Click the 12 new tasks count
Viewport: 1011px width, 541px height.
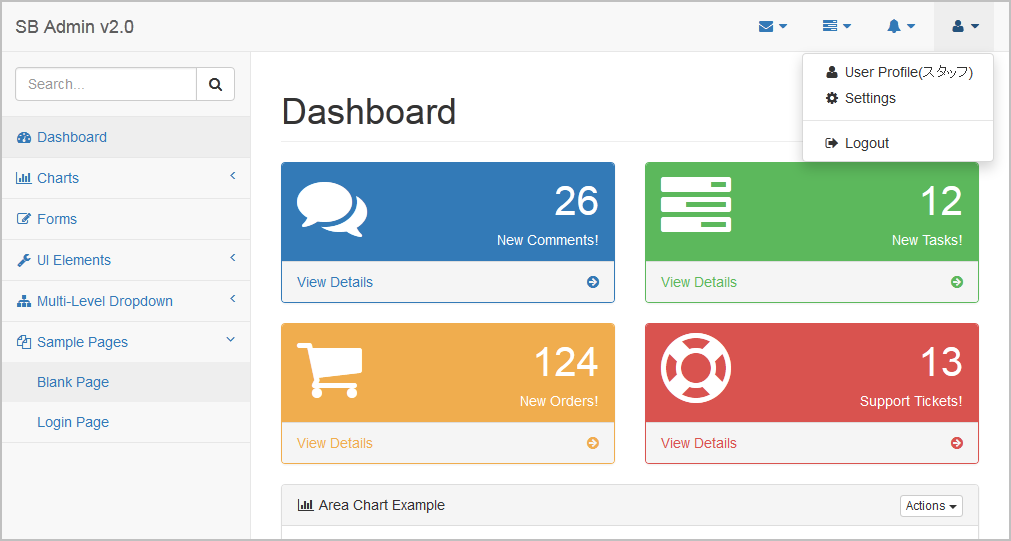click(x=941, y=201)
